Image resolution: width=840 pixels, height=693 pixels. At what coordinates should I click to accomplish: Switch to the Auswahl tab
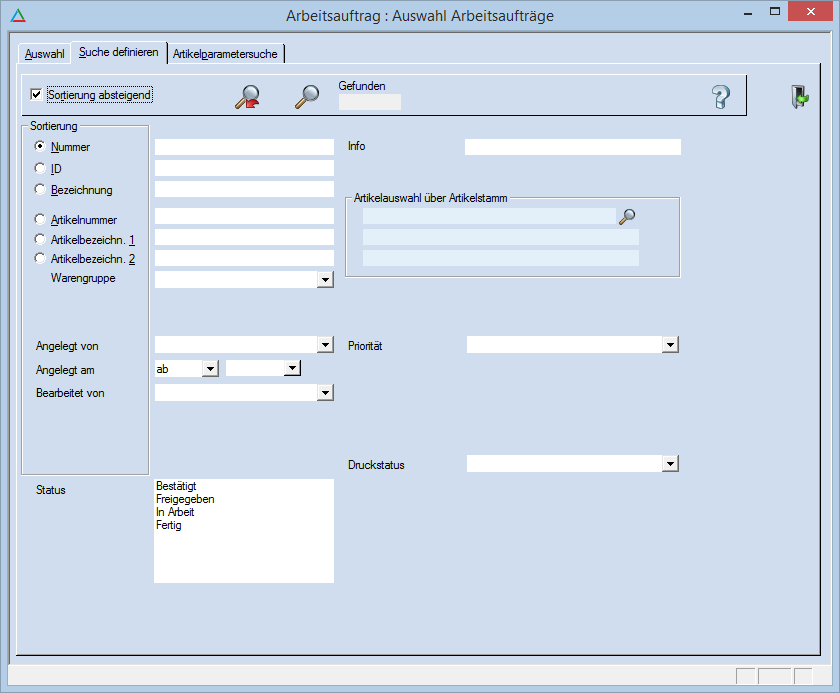(45, 53)
